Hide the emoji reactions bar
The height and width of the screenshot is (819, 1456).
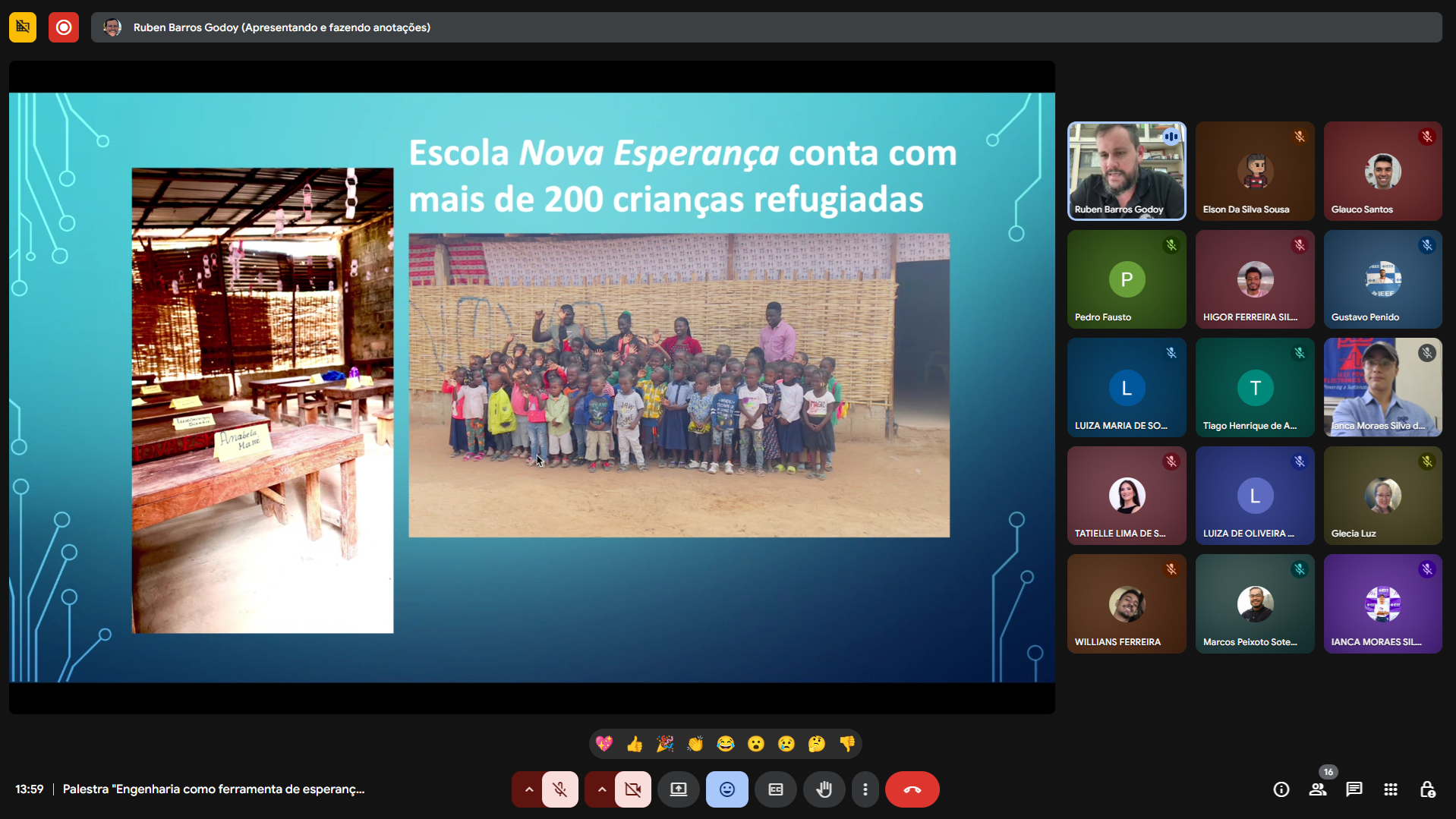(x=726, y=789)
